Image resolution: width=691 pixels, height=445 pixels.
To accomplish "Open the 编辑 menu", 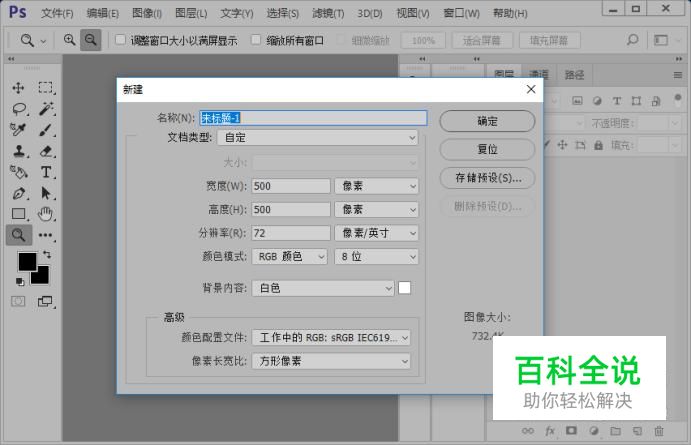I will pyautogui.click(x=103, y=13).
